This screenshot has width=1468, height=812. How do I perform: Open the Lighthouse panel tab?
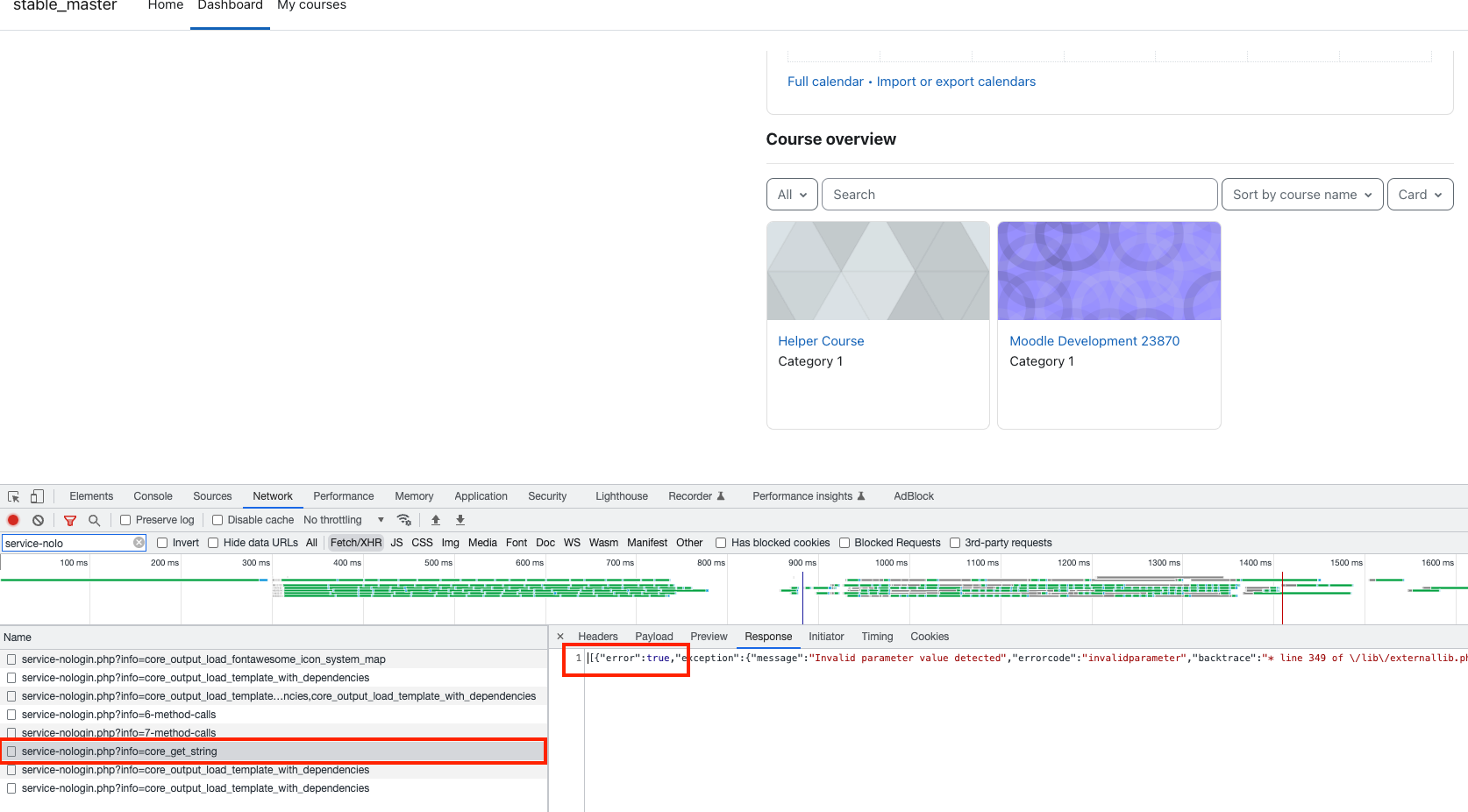click(622, 496)
